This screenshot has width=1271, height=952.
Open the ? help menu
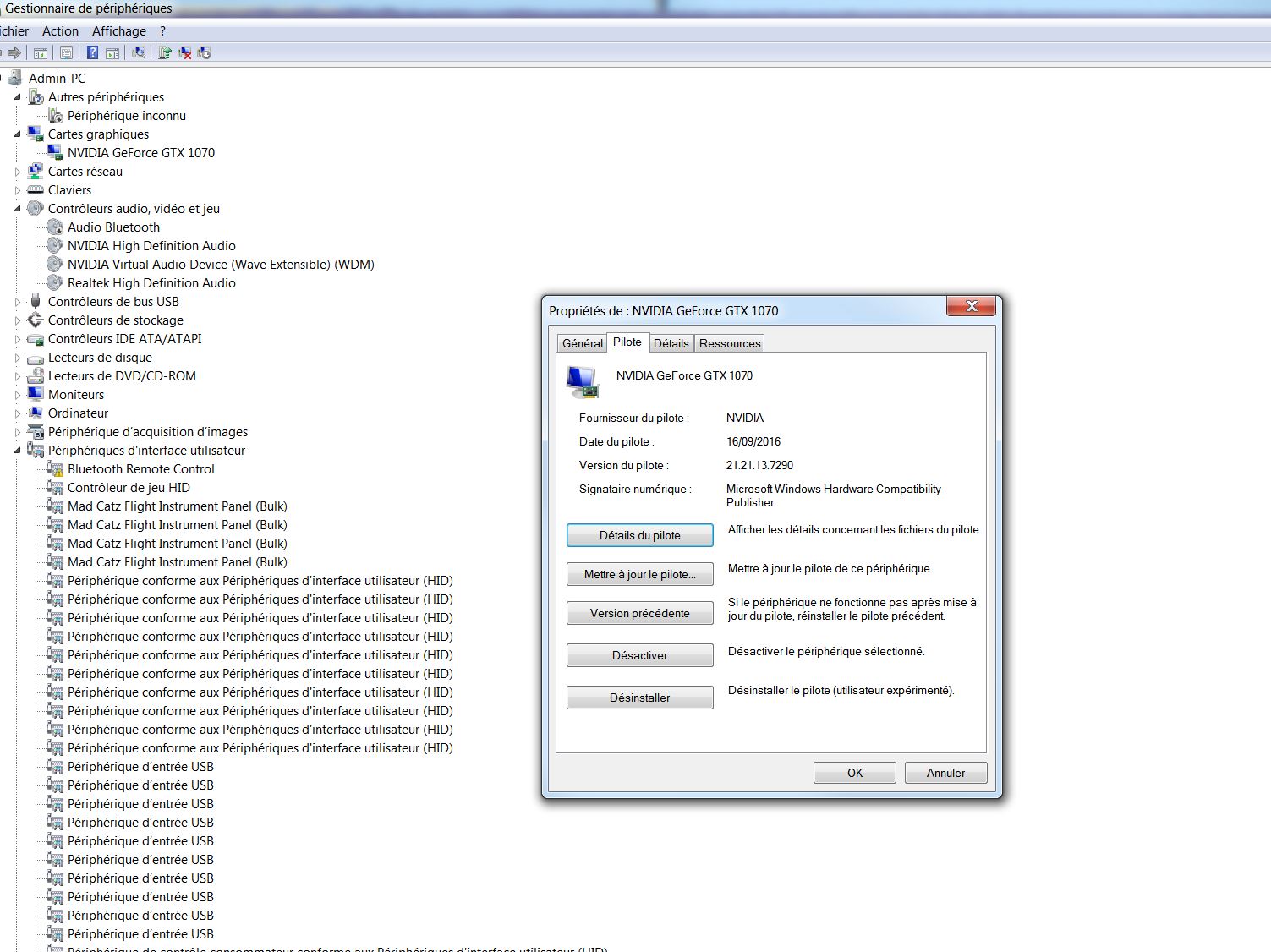[x=162, y=30]
